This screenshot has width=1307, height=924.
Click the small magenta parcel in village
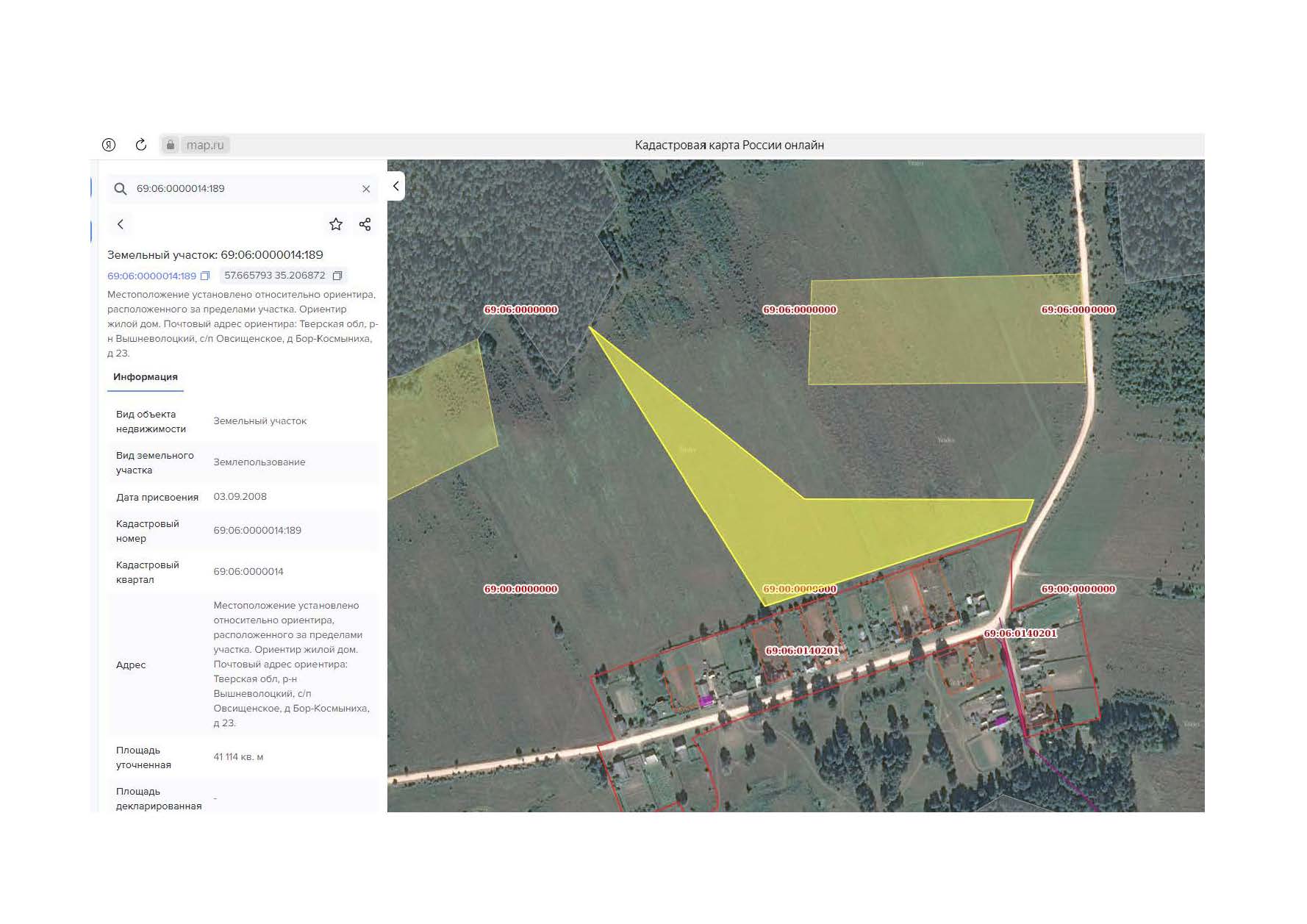706,701
